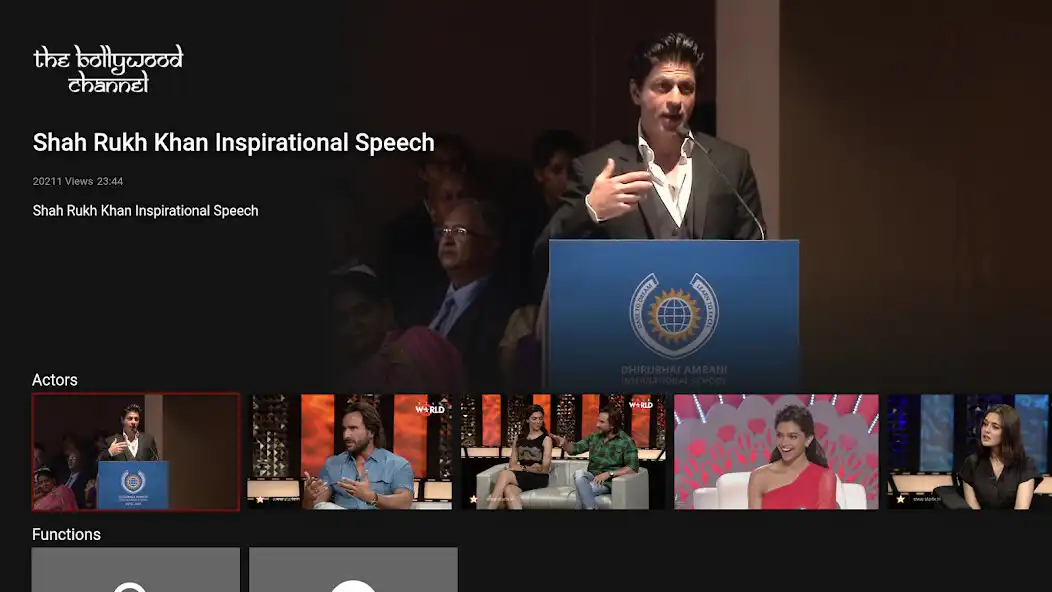Click the video description text
Image resolution: width=1052 pixels, height=592 pixels.
pyautogui.click(x=145, y=210)
